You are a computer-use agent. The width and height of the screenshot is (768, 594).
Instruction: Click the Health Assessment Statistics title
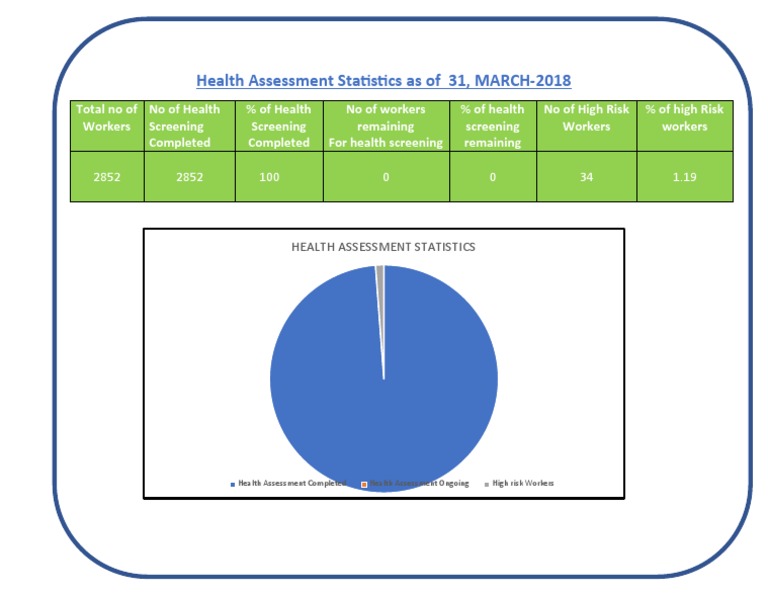[384, 80]
